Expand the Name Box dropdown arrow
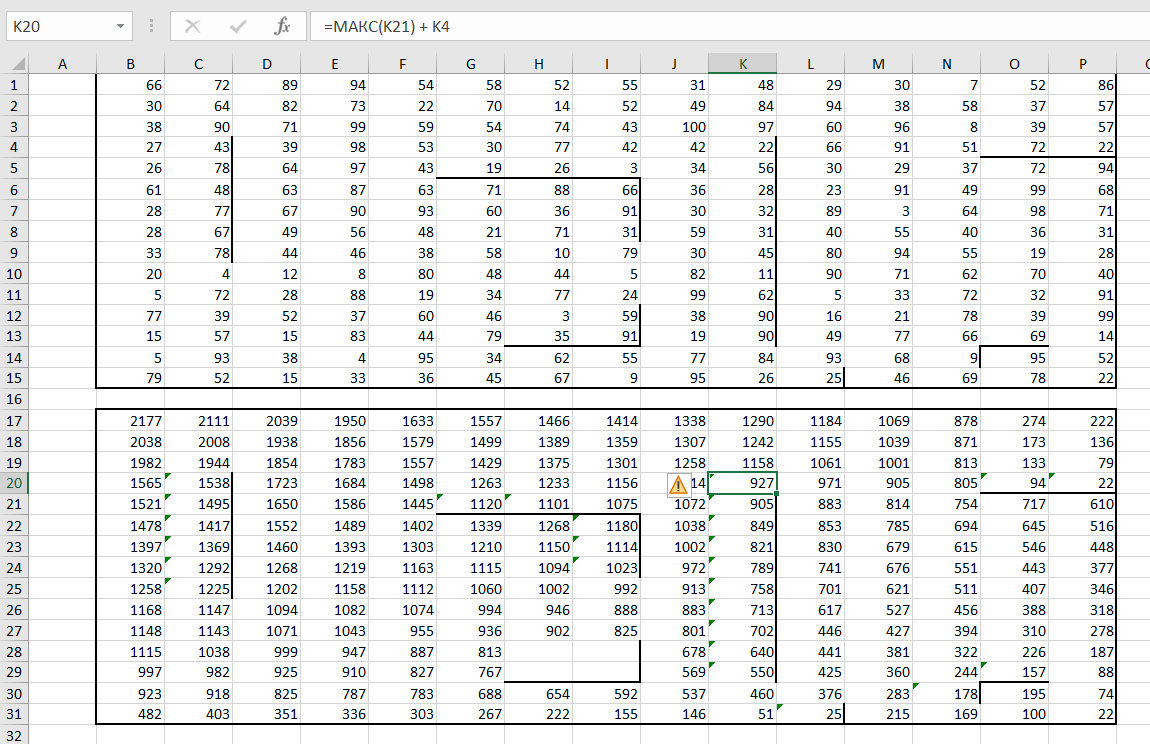The height and width of the screenshot is (744, 1150). 120,27
